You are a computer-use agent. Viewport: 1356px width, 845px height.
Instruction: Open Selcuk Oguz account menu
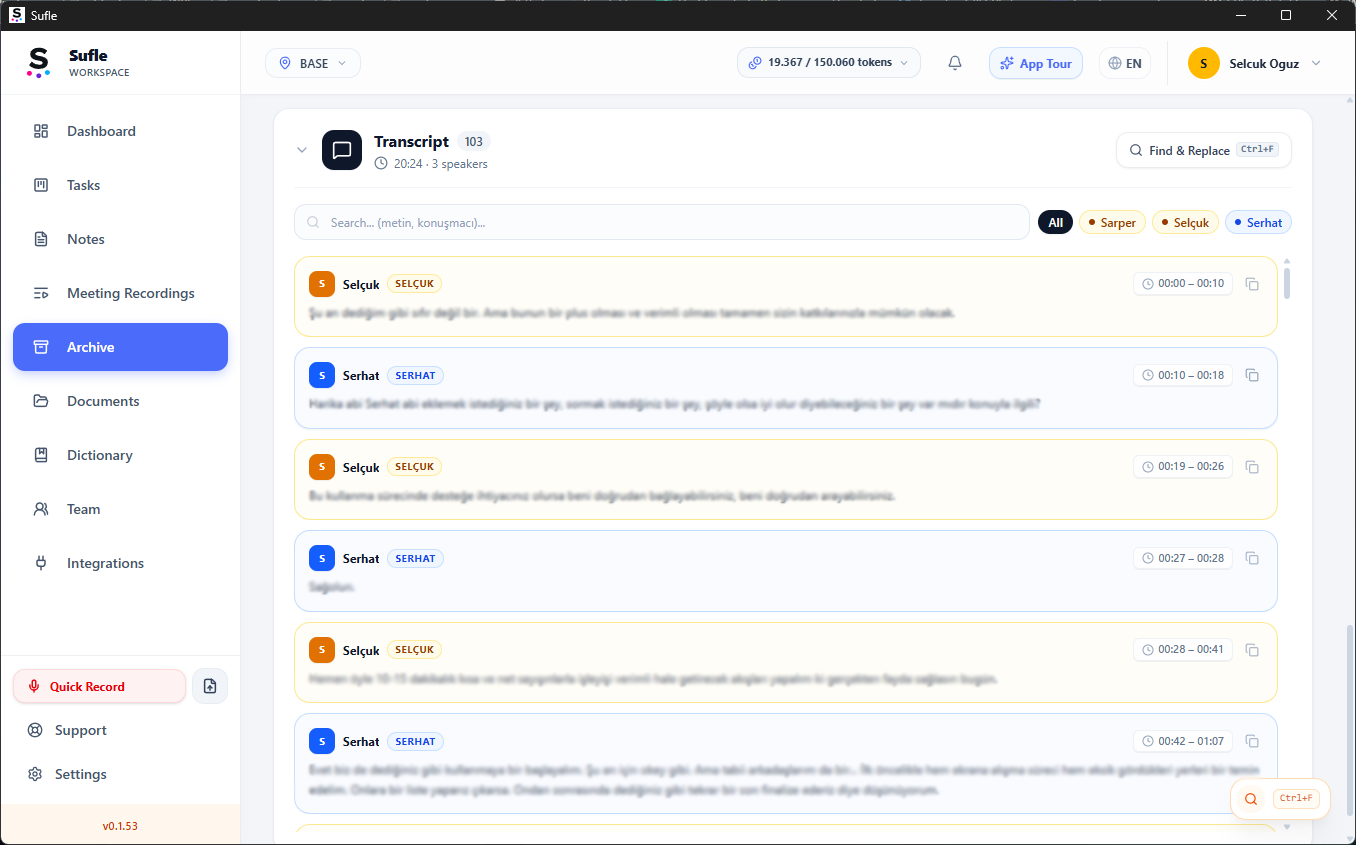pyautogui.click(x=1254, y=63)
